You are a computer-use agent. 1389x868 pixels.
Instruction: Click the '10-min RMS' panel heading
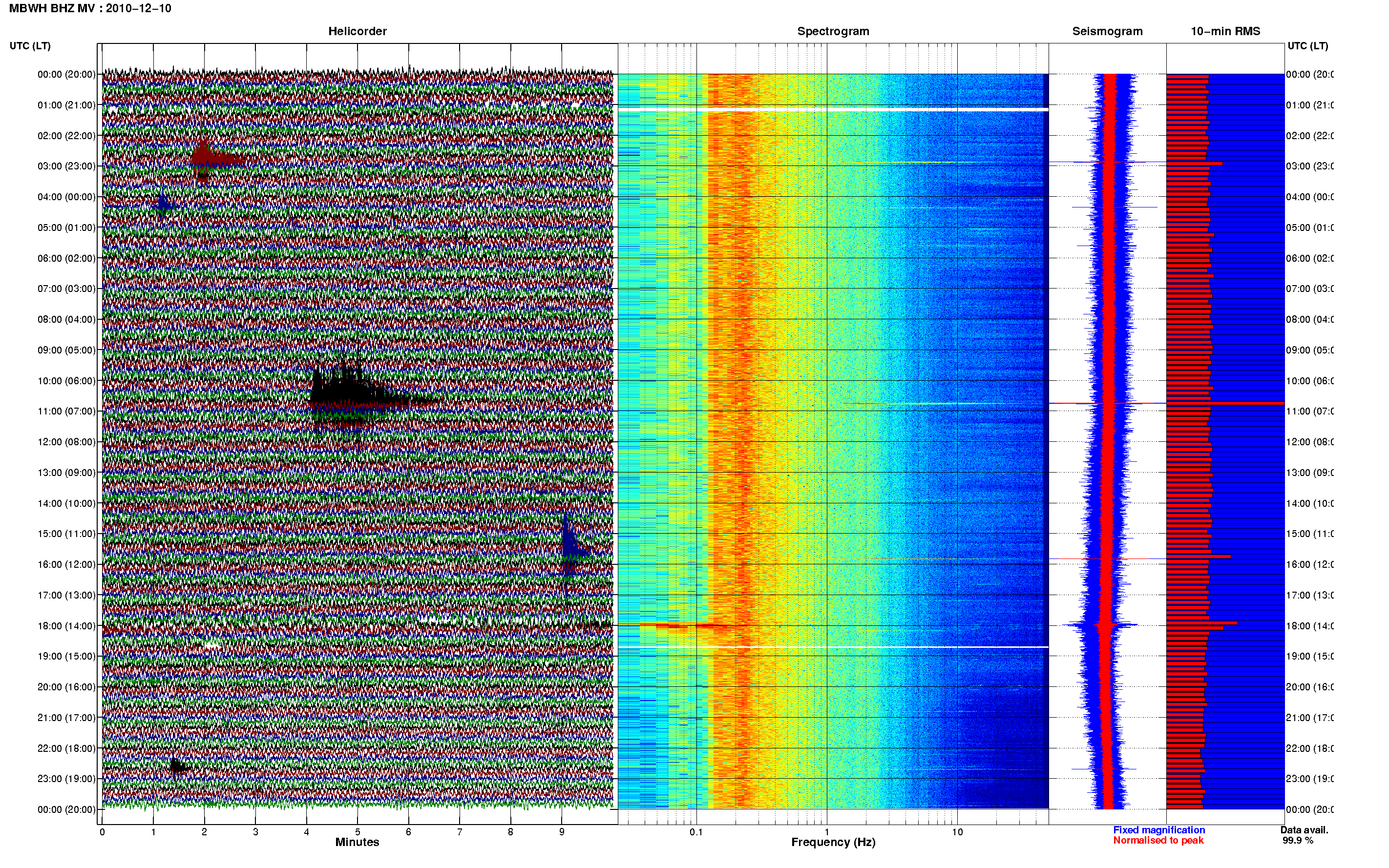(x=1225, y=31)
